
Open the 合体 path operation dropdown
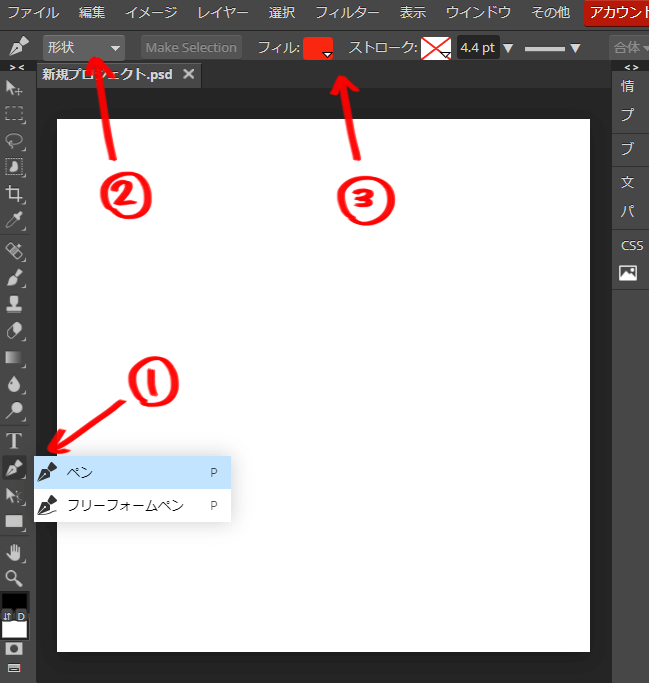pyautogui.click(x=630, y=47)
